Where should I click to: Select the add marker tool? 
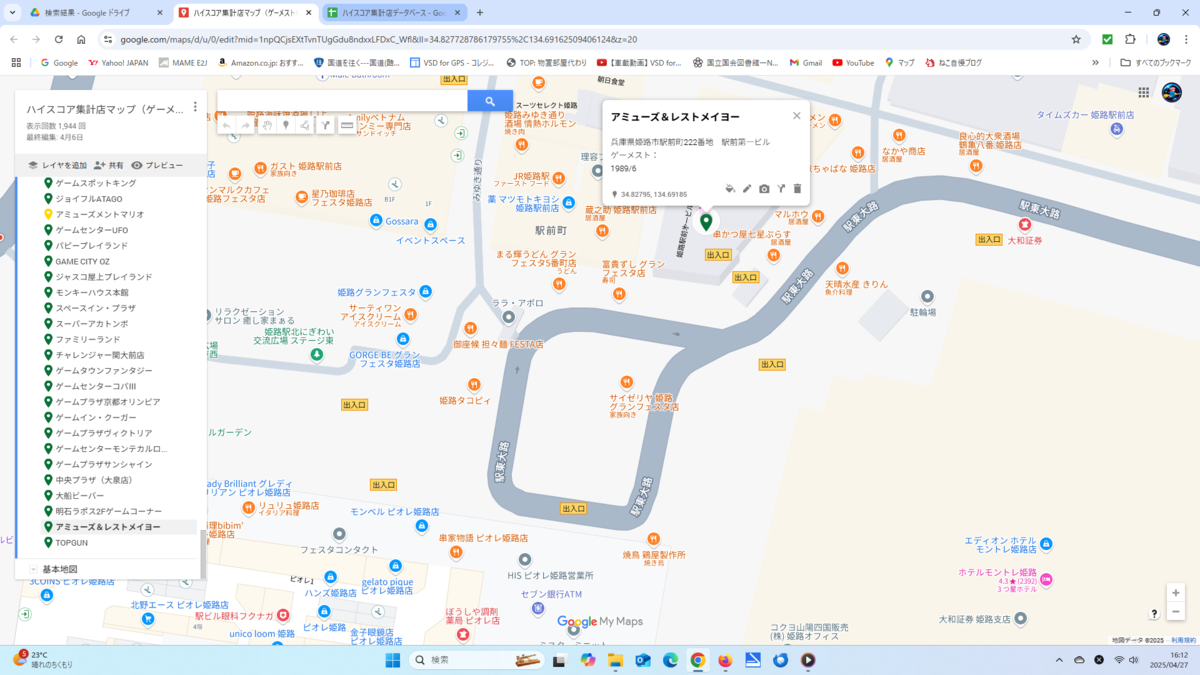click(286, 126)
